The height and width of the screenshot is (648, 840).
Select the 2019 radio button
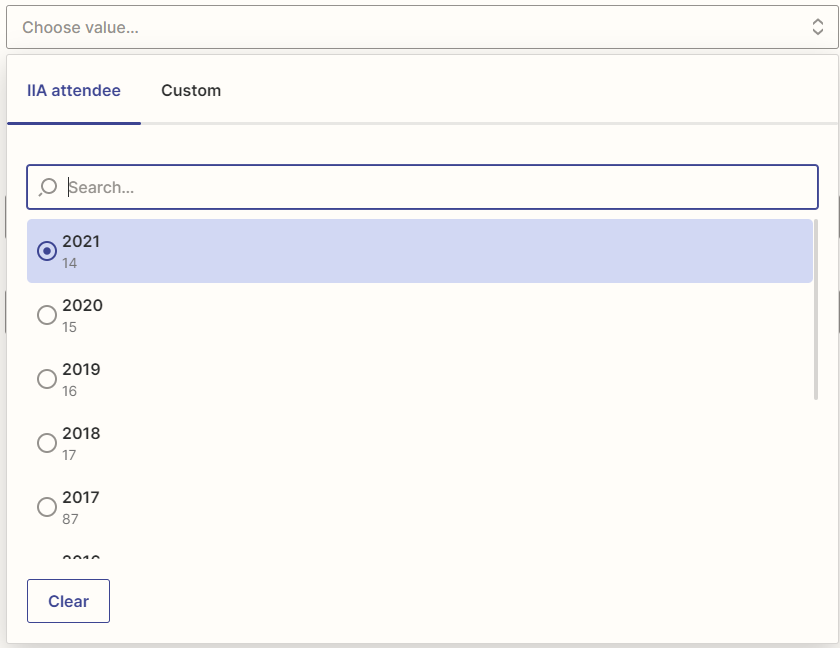[x=47, y=379]
